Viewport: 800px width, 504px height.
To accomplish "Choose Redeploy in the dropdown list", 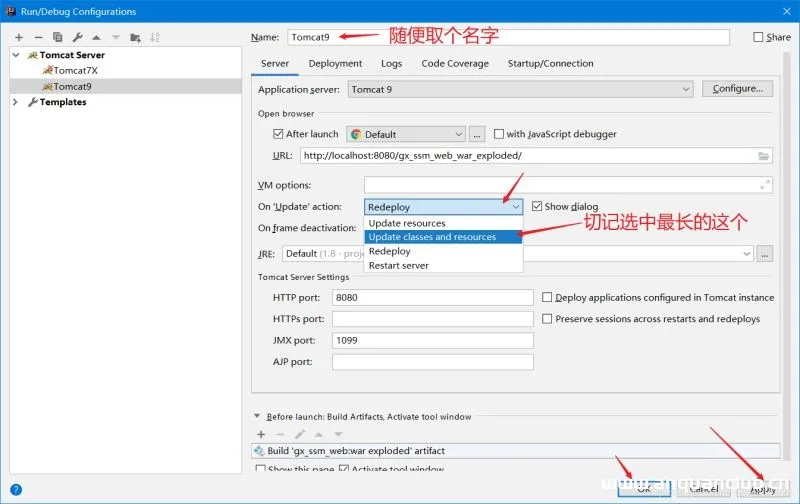I will [x=443, y=251].
